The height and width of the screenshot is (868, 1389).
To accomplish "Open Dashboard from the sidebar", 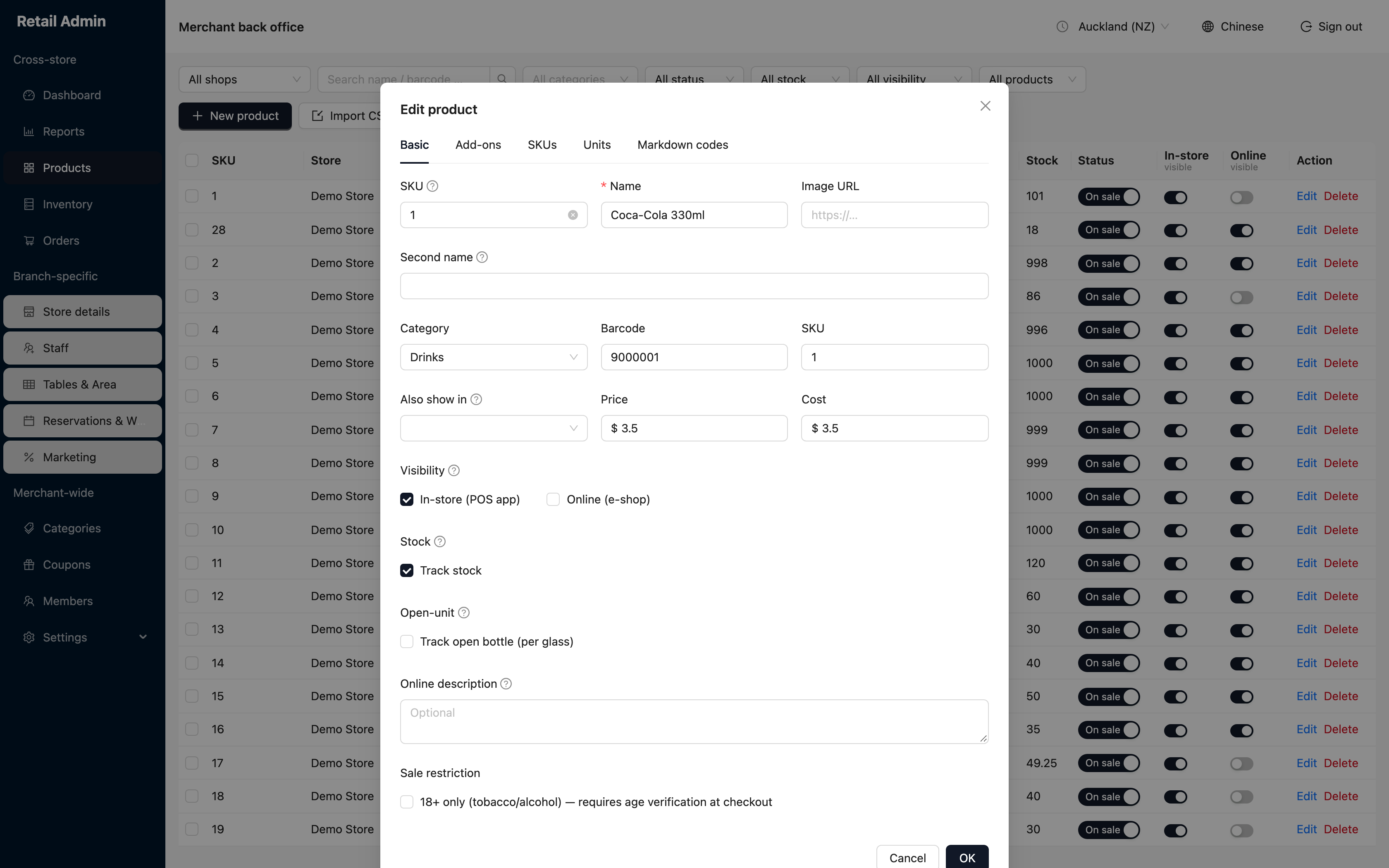I will pos(83,95).
